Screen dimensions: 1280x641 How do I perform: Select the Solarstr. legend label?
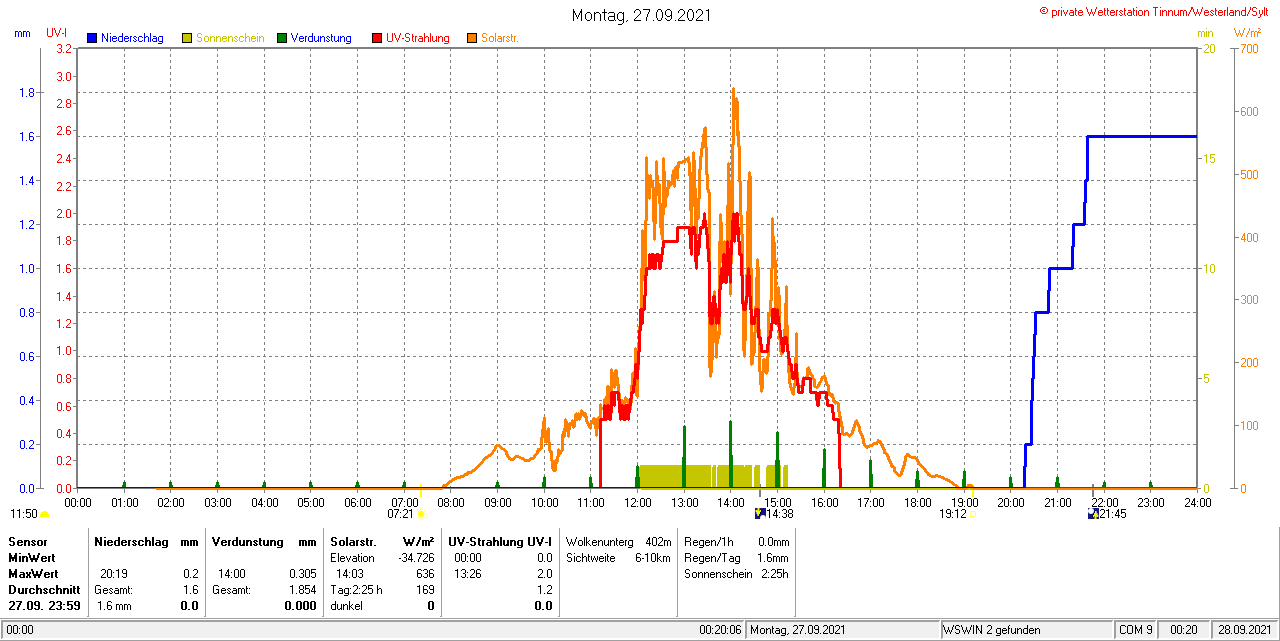(500, 38)
